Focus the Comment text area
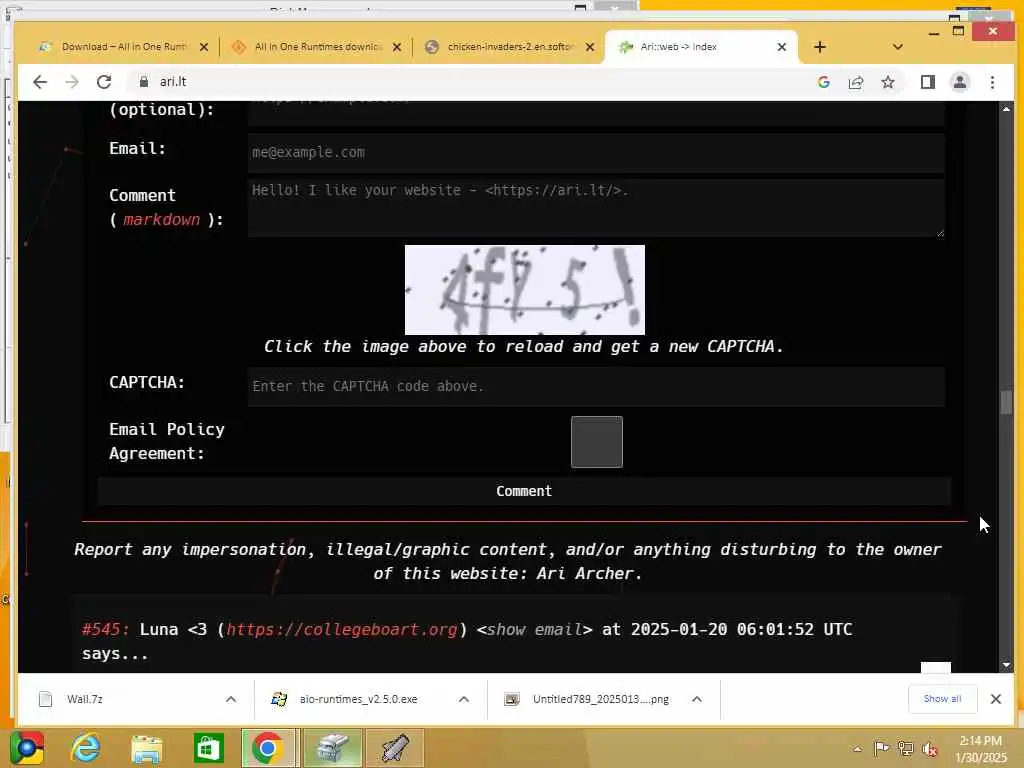 coord(596,208)
